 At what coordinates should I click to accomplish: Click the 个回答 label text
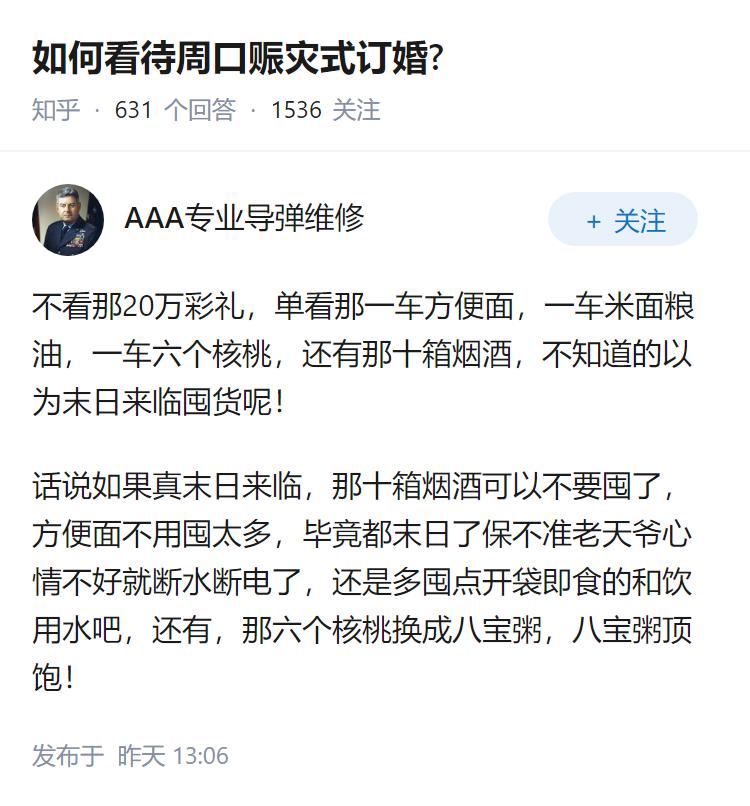[x=199, y=110]
